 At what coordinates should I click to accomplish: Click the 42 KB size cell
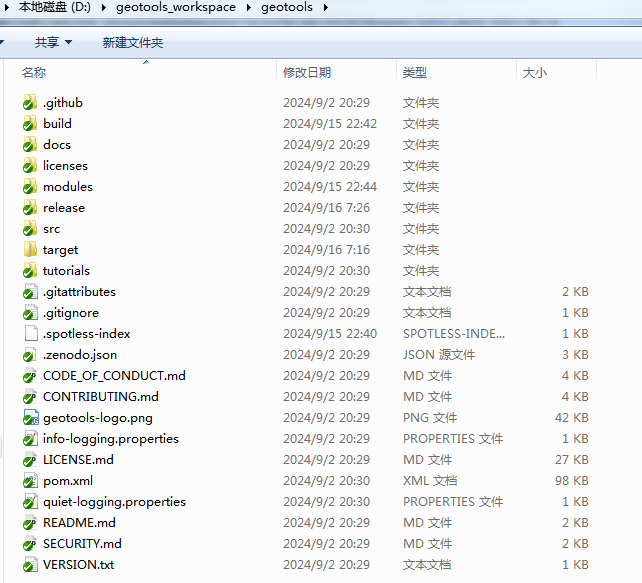[x=572, y=418]
